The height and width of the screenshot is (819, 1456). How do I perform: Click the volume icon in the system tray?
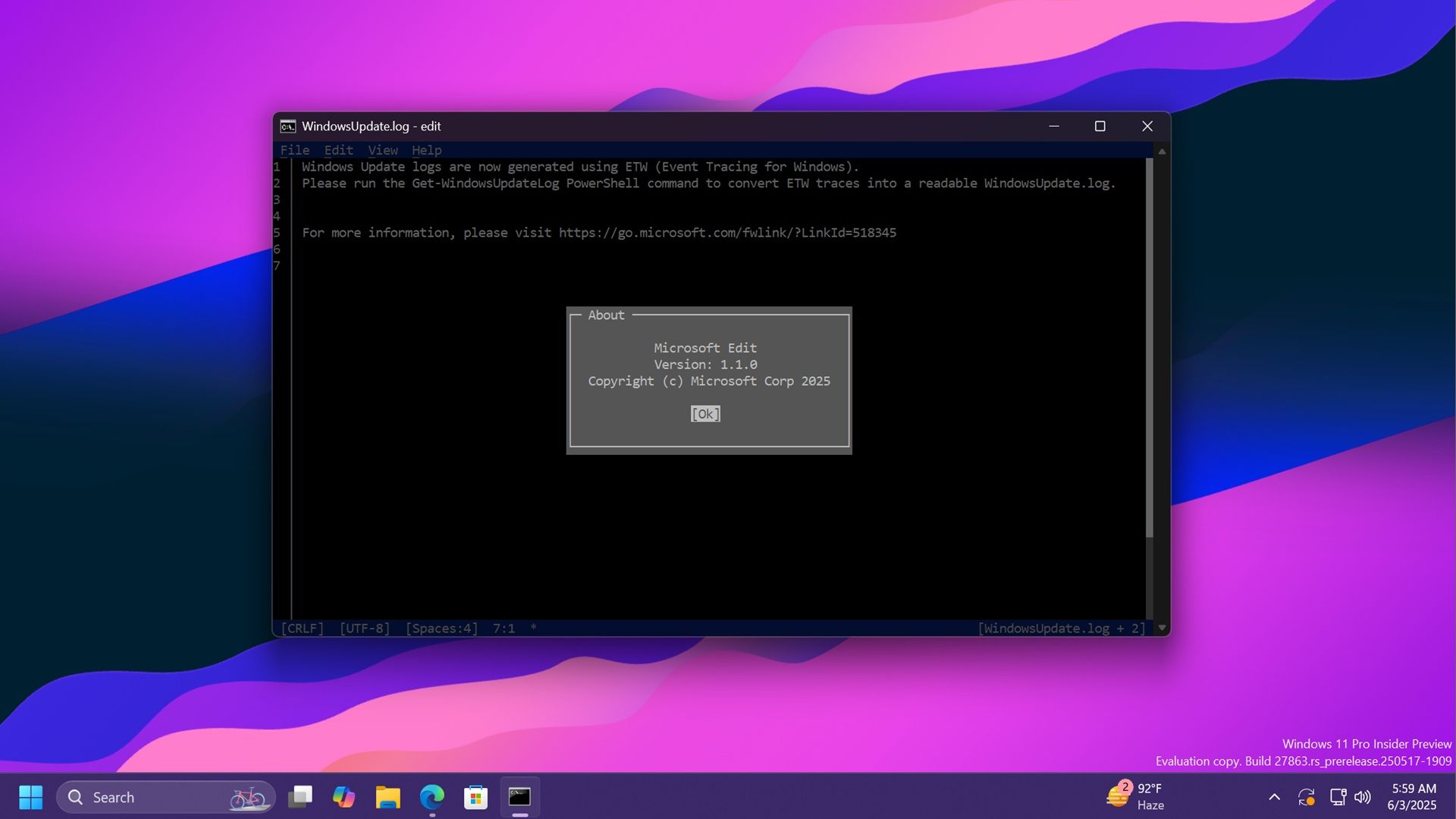pyautogui.click(x=1363, y=797)
